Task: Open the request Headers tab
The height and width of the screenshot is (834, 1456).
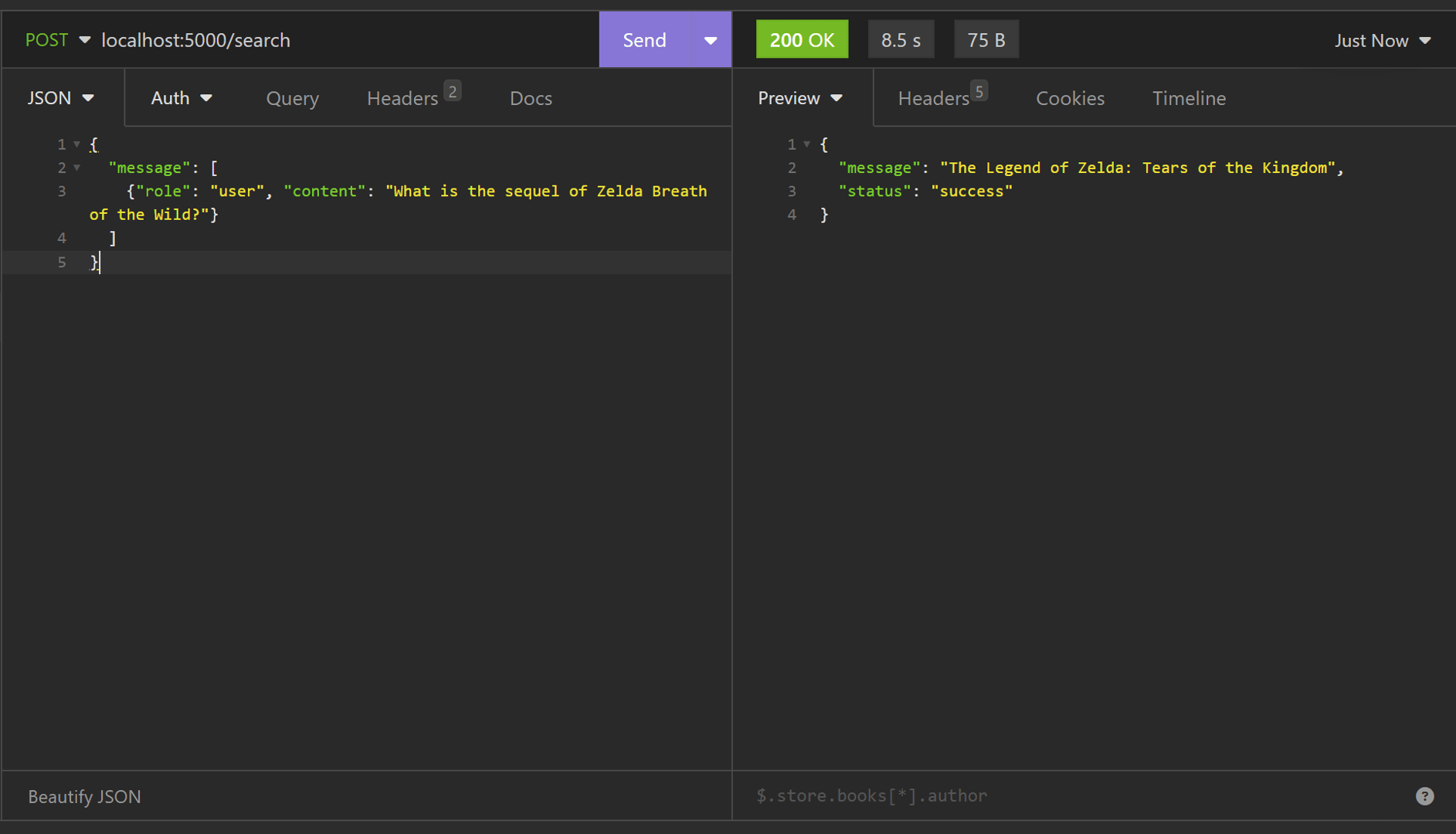Action: tap(403, 98)
